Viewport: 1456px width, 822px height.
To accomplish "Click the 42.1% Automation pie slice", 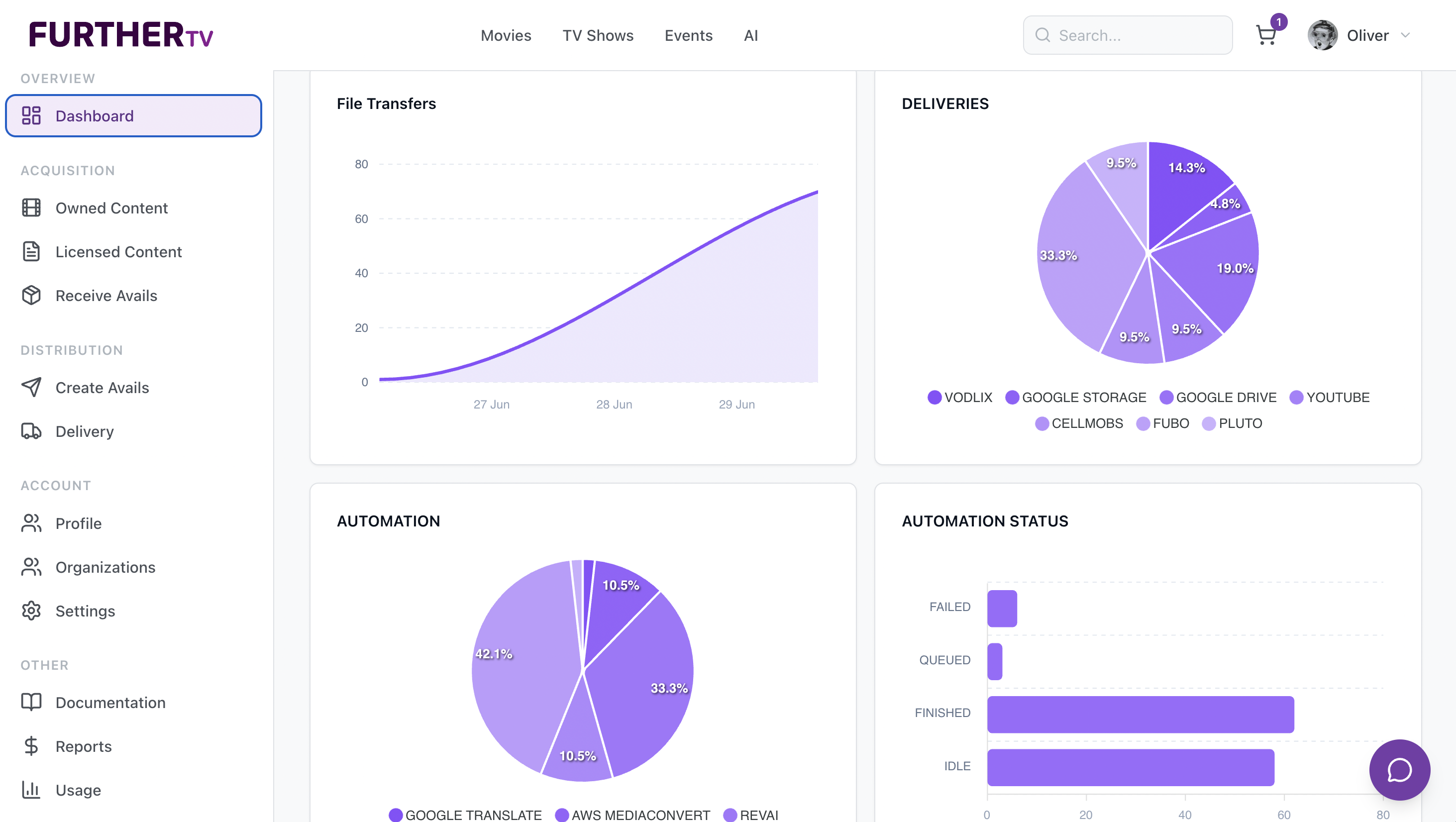I will [520, 661].
